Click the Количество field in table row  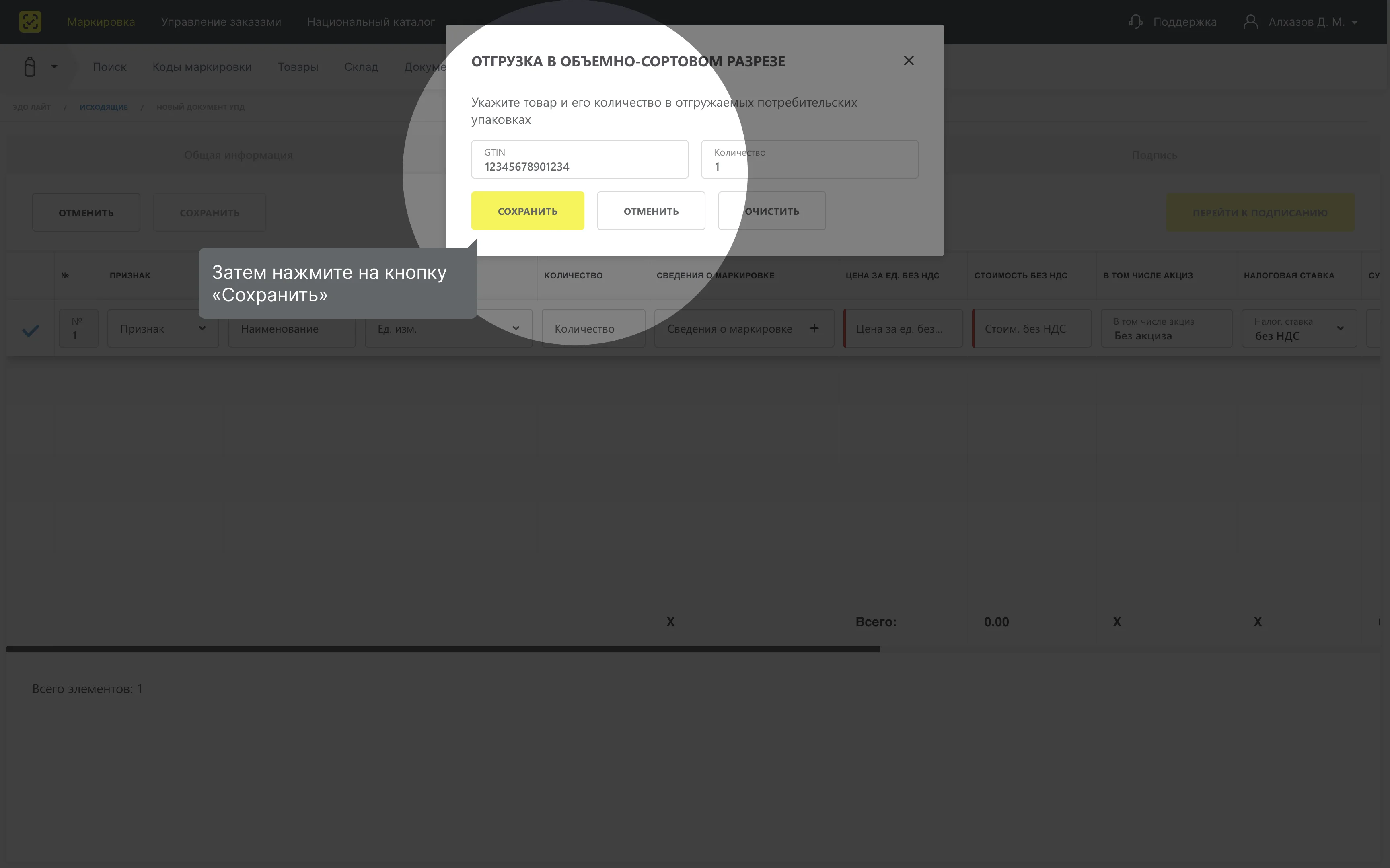(593, 328)
